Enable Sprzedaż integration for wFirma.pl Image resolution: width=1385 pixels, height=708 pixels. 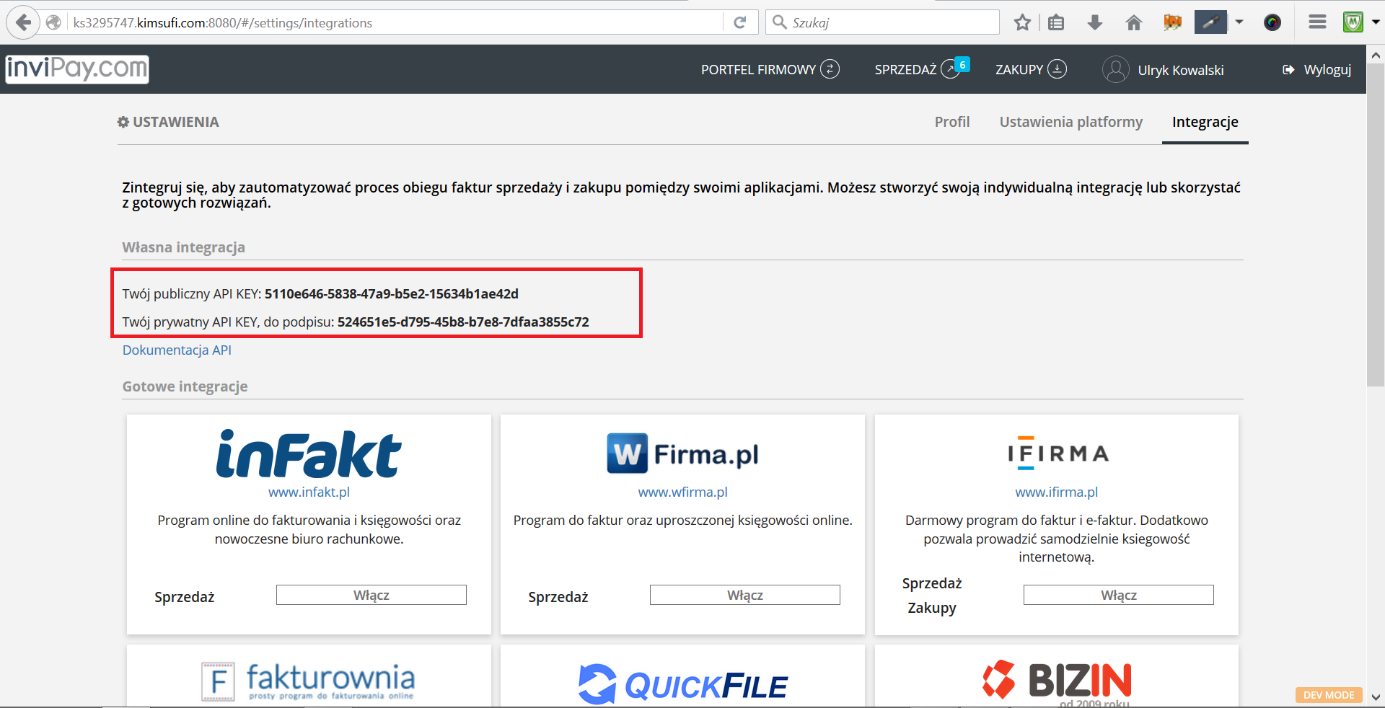click(x=745, y=595)
